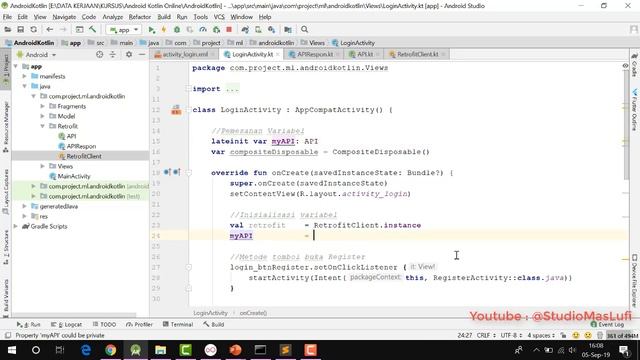The height and width of the screenshot is (360, 640).
Task: Click the Profile app gauge icon
Action: [203, 29]
